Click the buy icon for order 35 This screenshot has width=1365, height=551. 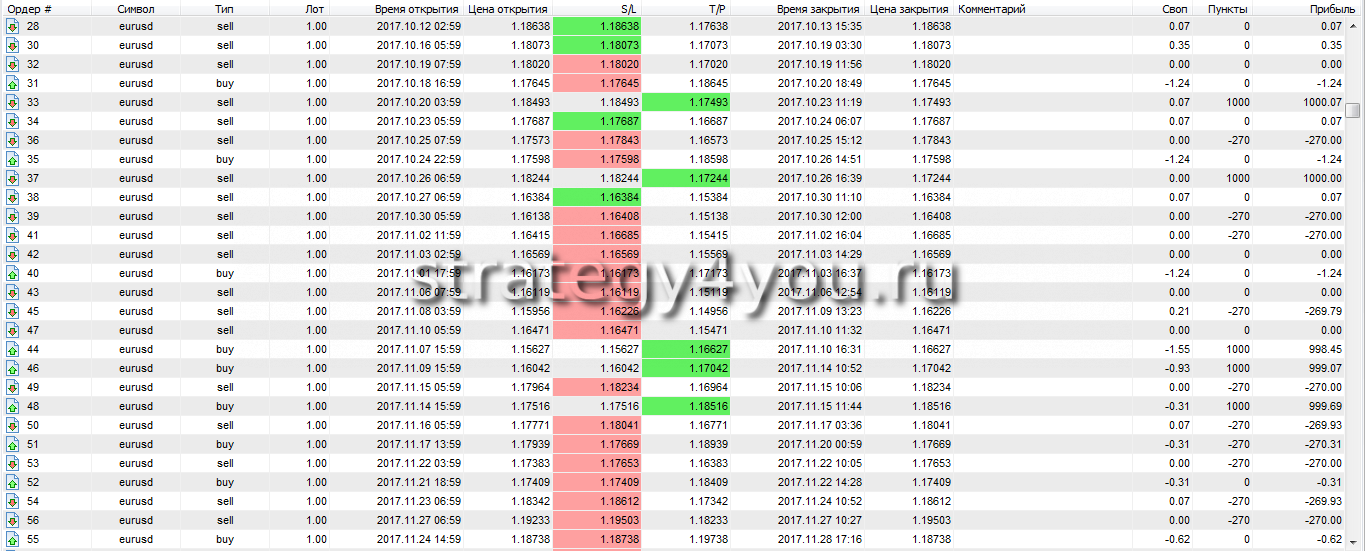coord(12,159)
